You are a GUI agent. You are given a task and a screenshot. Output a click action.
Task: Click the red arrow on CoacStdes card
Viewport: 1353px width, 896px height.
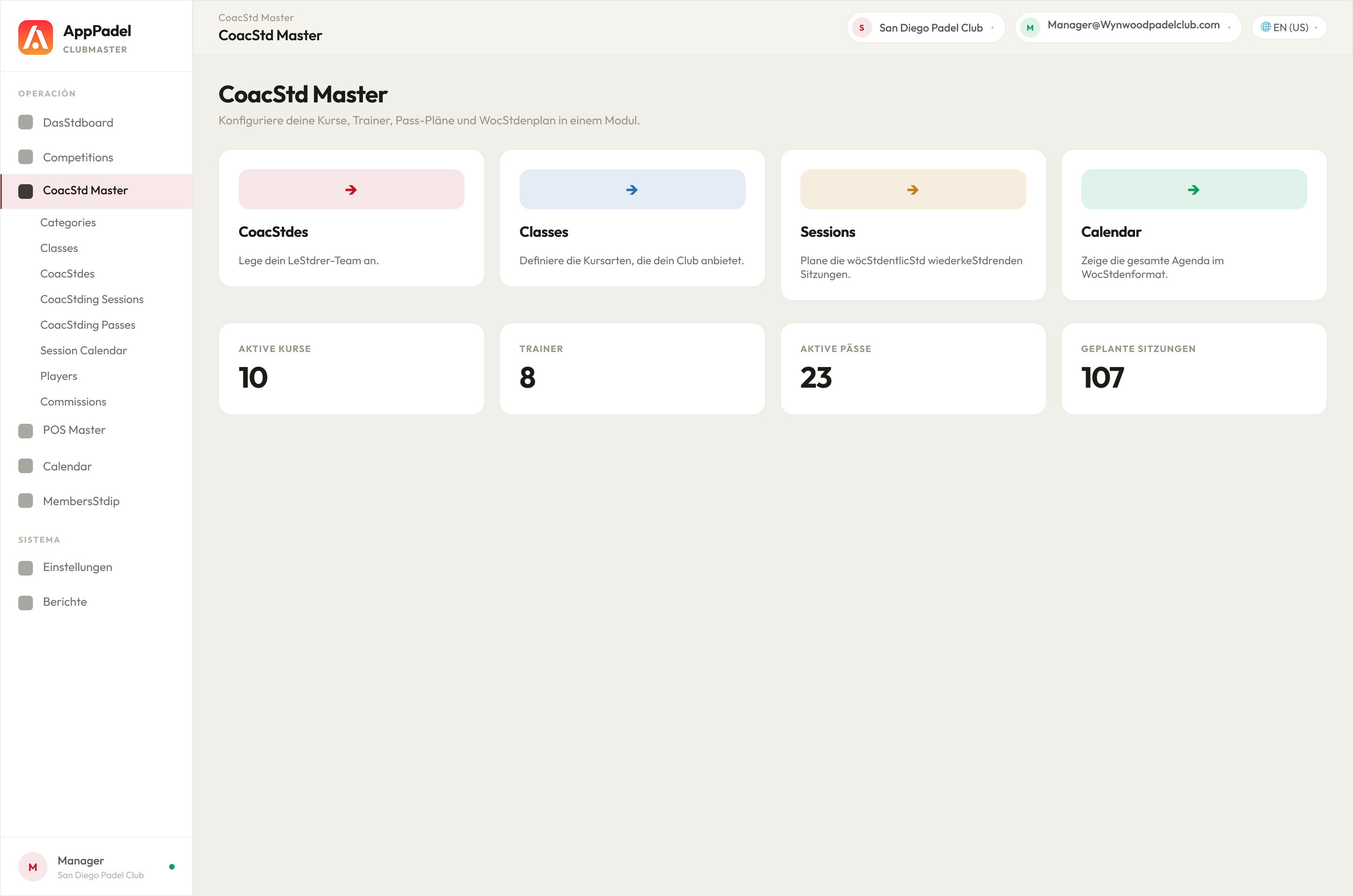(x=351, y=190)
